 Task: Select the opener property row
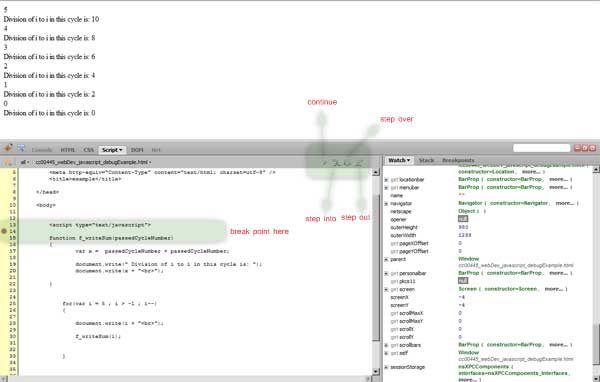click(x=488, y=219)
